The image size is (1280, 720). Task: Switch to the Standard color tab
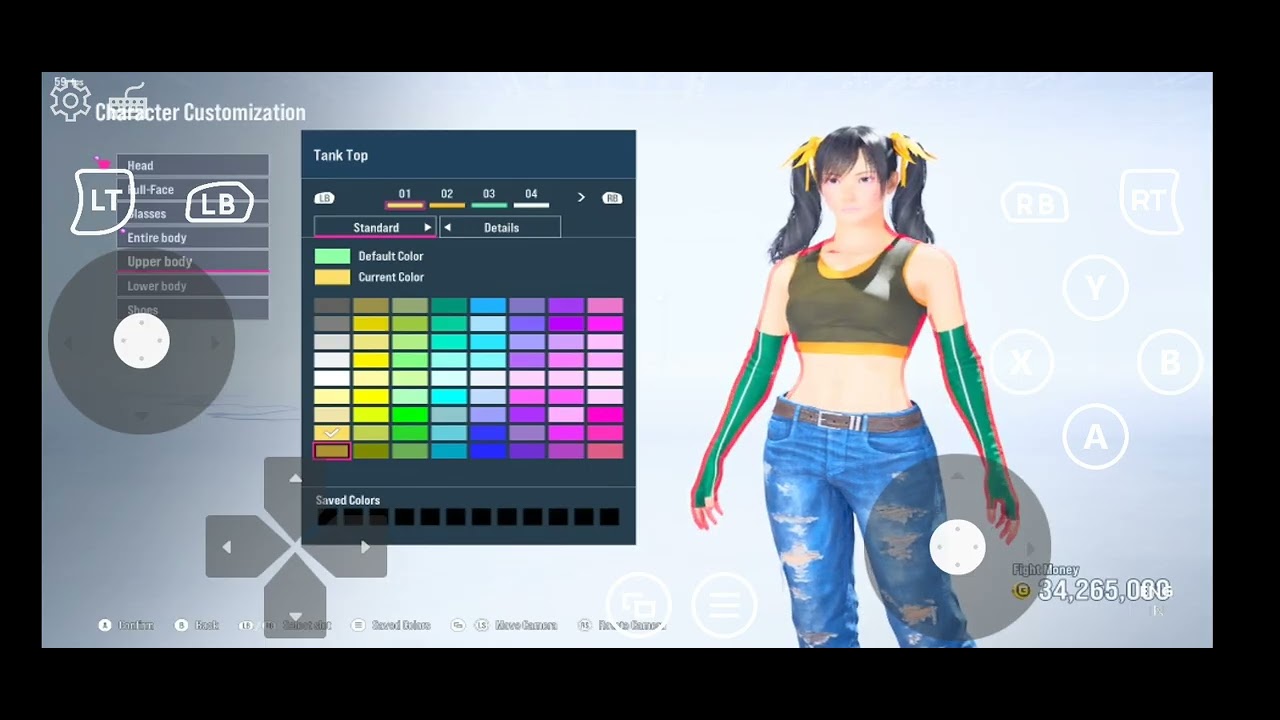[375, 228]
